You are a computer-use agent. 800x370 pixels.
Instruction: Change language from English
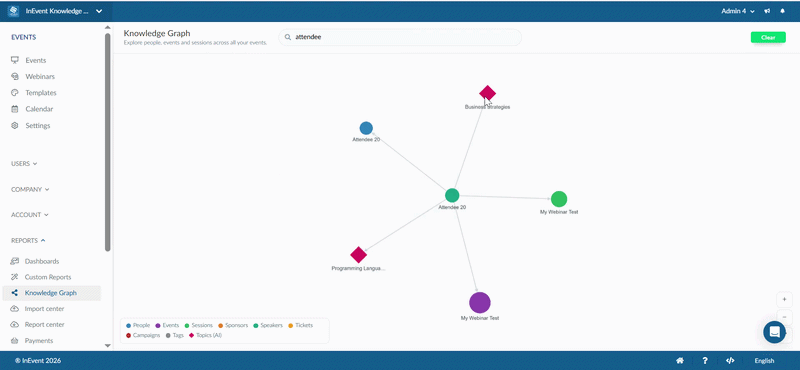pos(764,361)
